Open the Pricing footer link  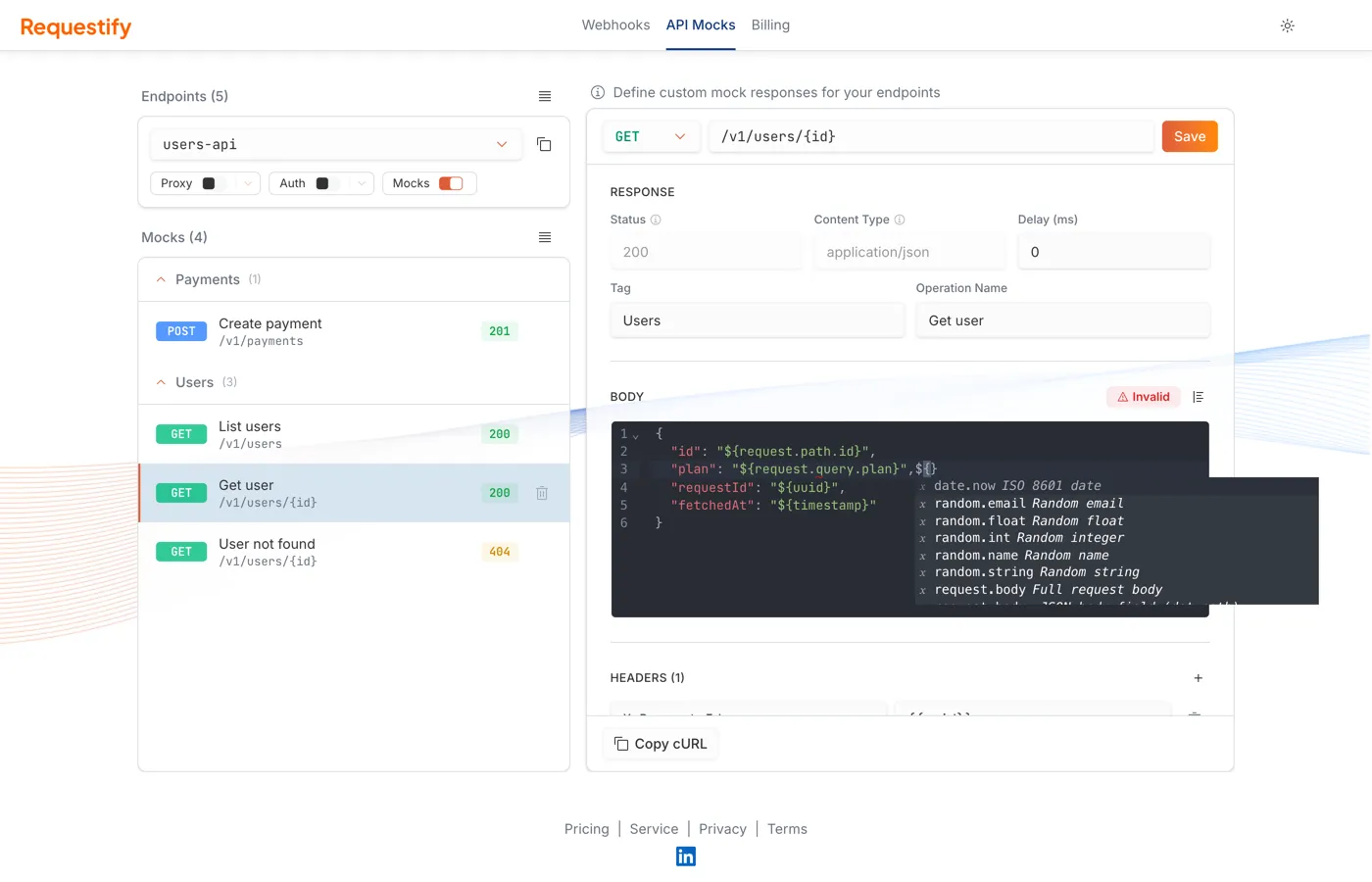click(x=586, y=829)
